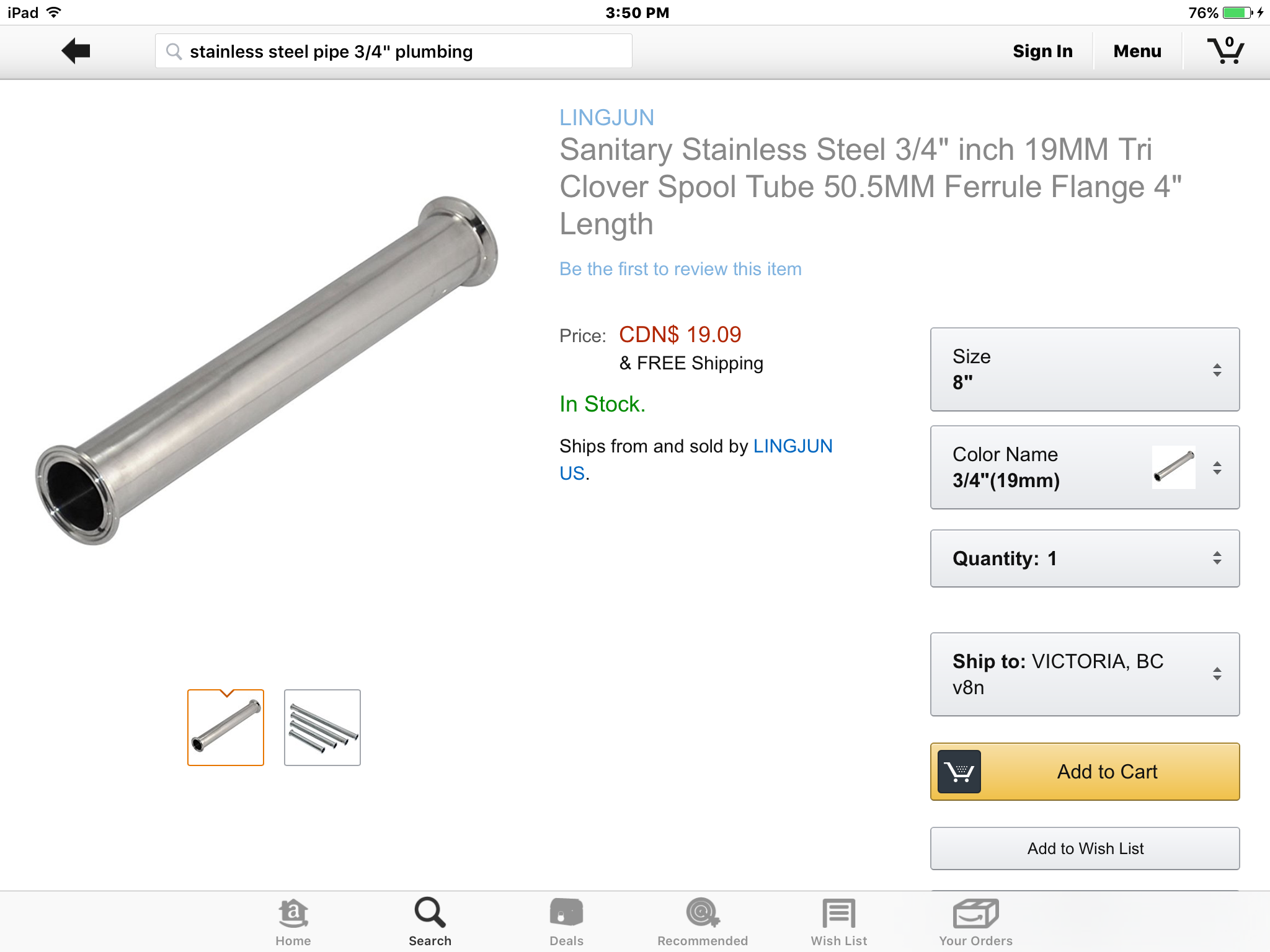Image resolution: width=1270 pixels, height=952 pixels.
Task: Select the Search tab icon
Action: [x=430, y=913]
